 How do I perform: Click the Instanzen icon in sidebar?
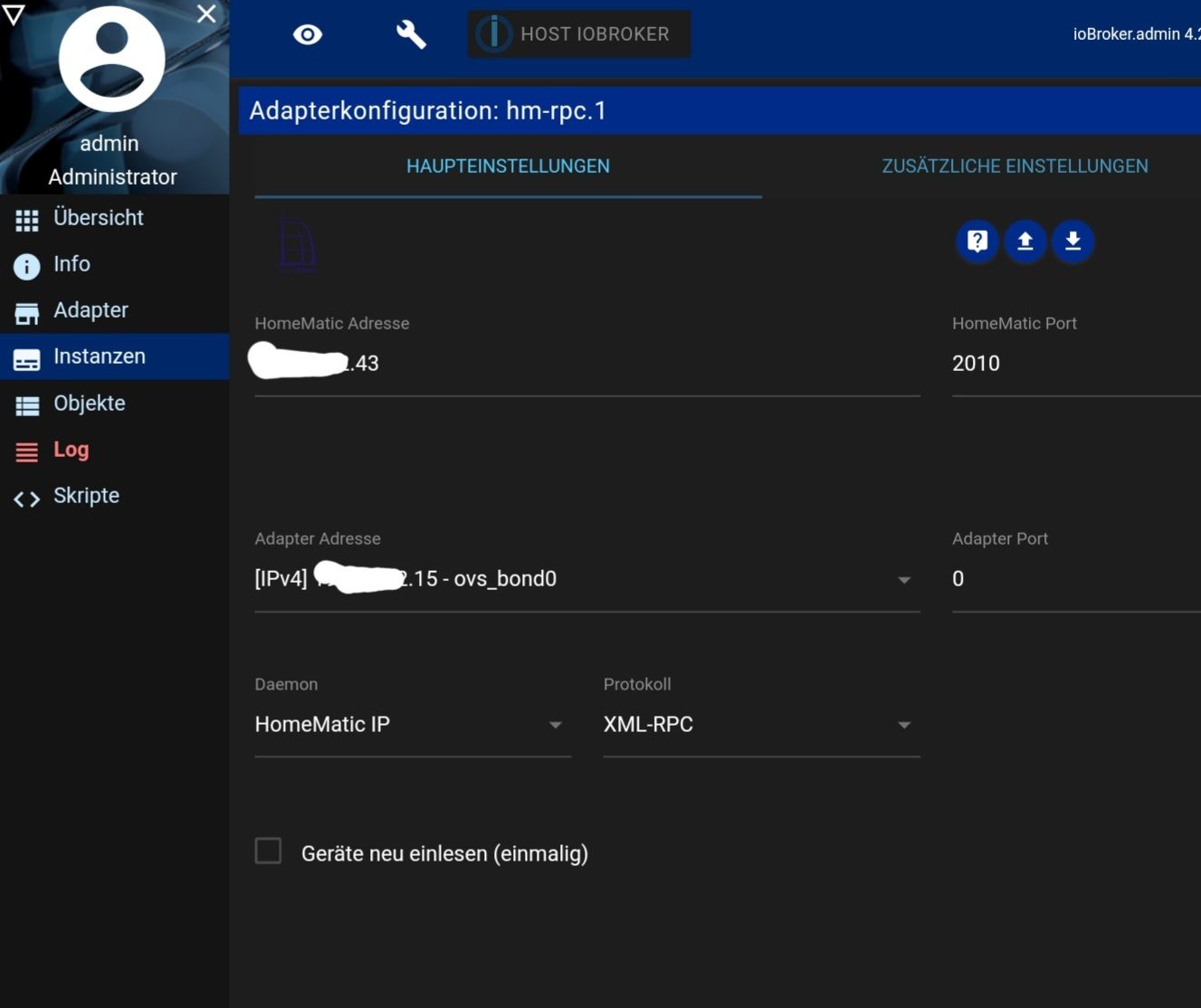(x=27, y=359)
